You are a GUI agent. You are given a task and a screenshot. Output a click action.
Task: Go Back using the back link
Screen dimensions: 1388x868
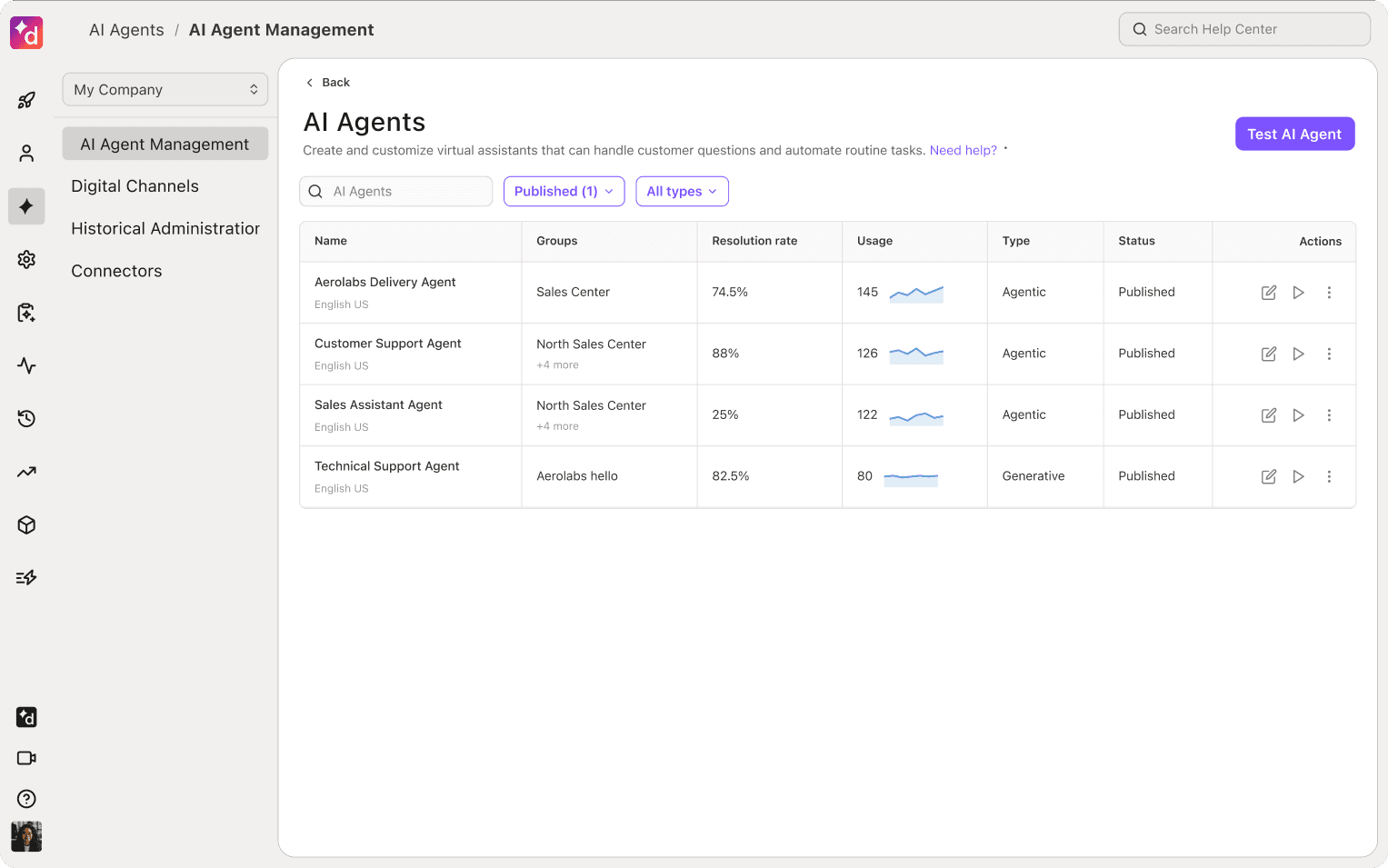point(328,82)
